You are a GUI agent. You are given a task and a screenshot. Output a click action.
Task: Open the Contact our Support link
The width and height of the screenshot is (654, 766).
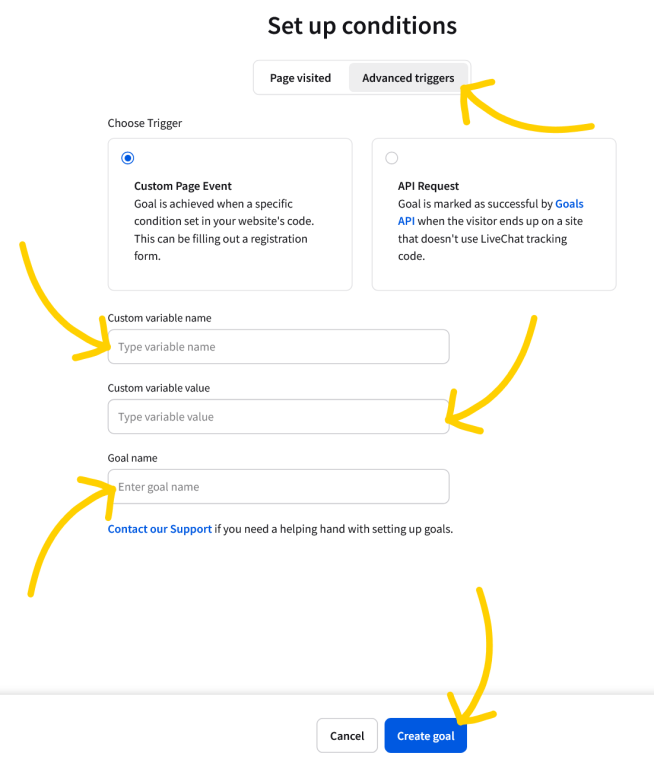tap(160, 529)
